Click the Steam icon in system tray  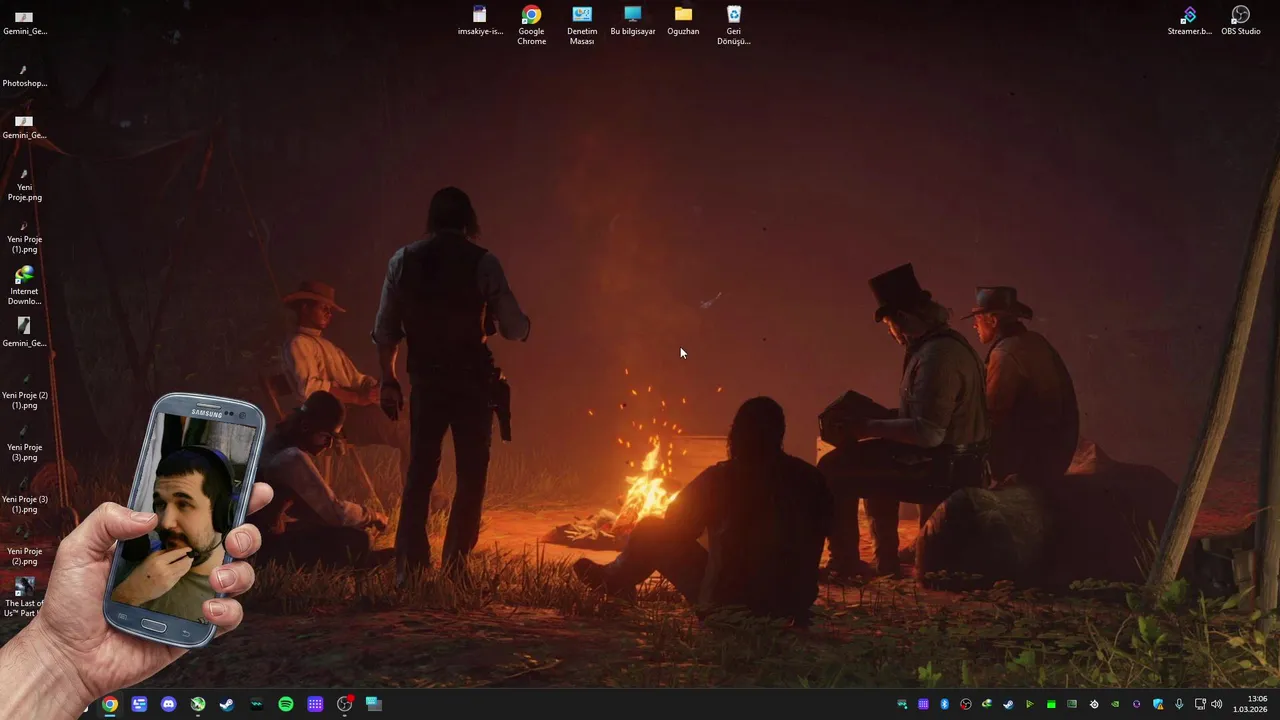pos(1008,704)
